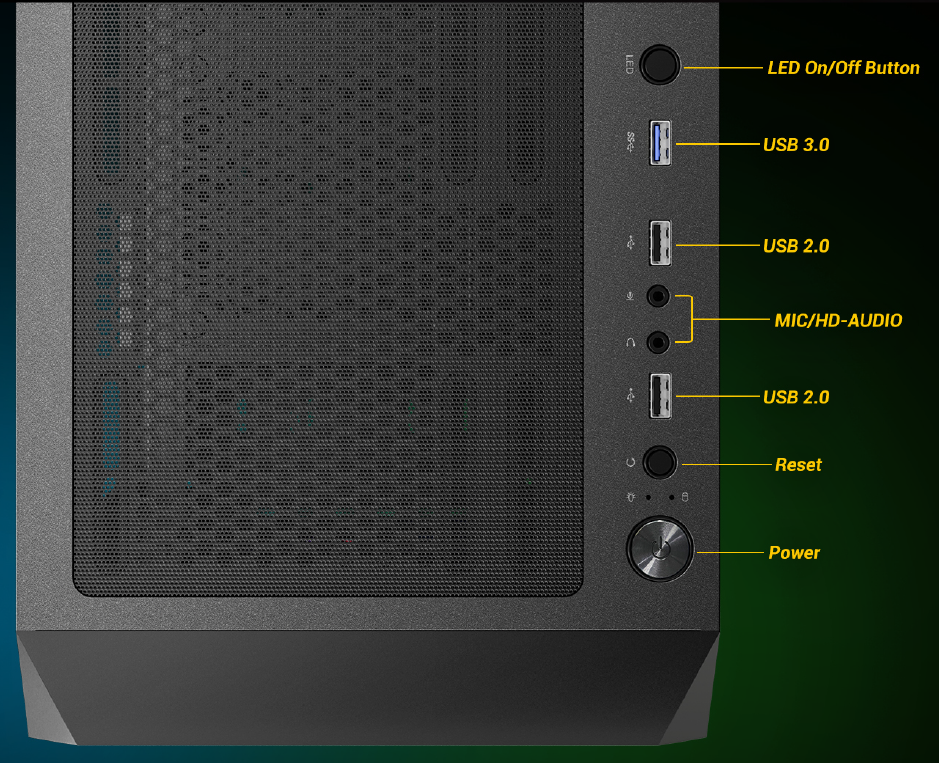Image resolution: width=939 pixels, height=763 pixels.
Task: Click the "MIC/HD-AUDIO" label text
Action: point(838,321)
